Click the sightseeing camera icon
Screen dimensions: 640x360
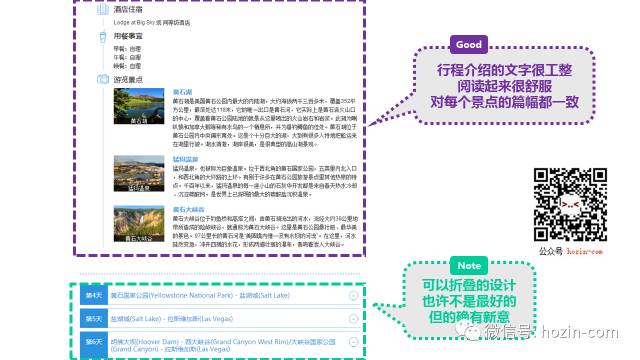tap(103, 79)
